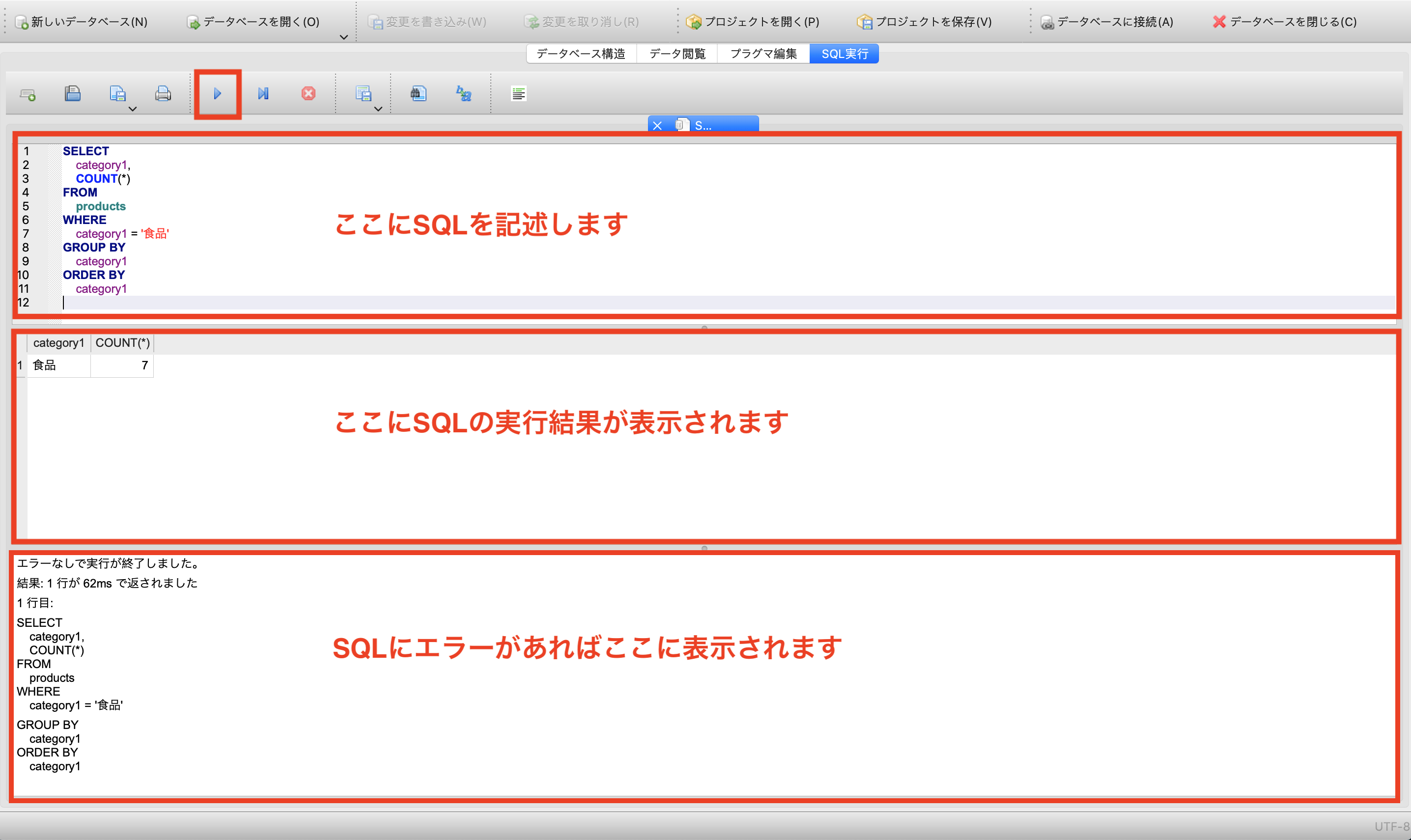Click プロジェクトを開く(P) toolbar button
Image resolution: width=1411 pixels, height=840 pixels.
click(752, 22)
